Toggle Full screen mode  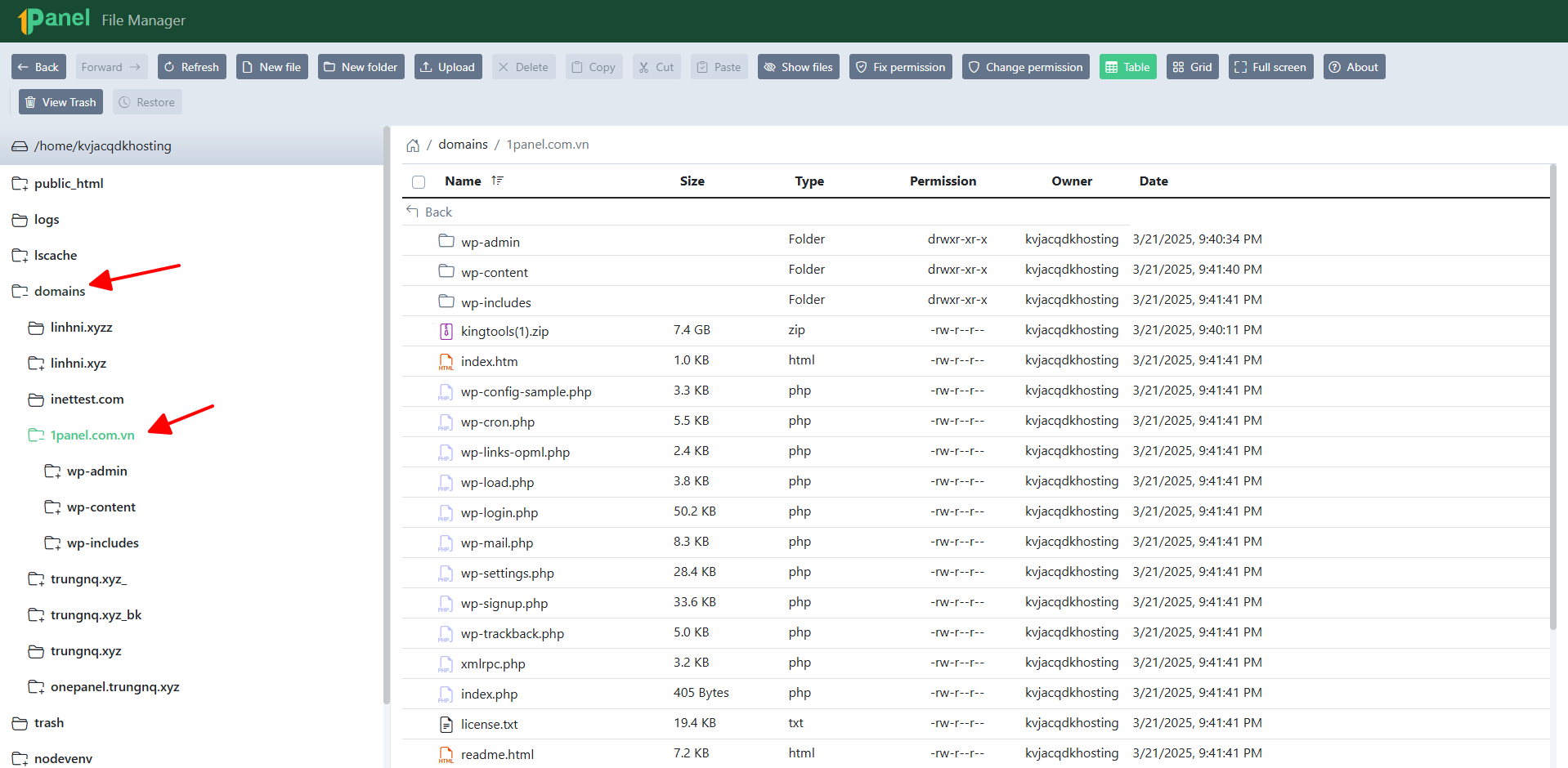coord(1270,67)
